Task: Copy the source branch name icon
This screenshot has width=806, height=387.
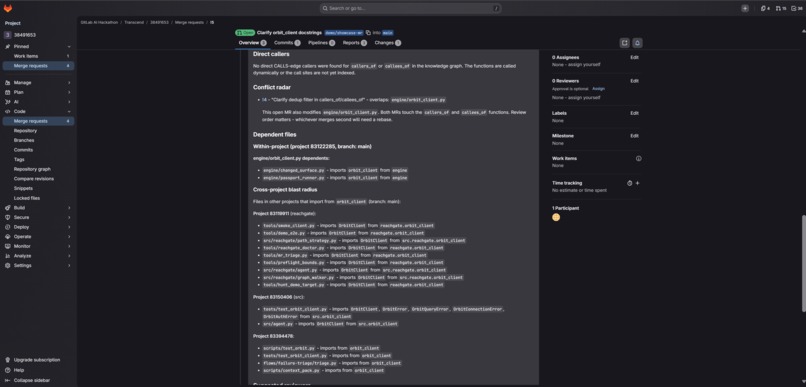Action: pyautogui.click(x=369, y=32)
